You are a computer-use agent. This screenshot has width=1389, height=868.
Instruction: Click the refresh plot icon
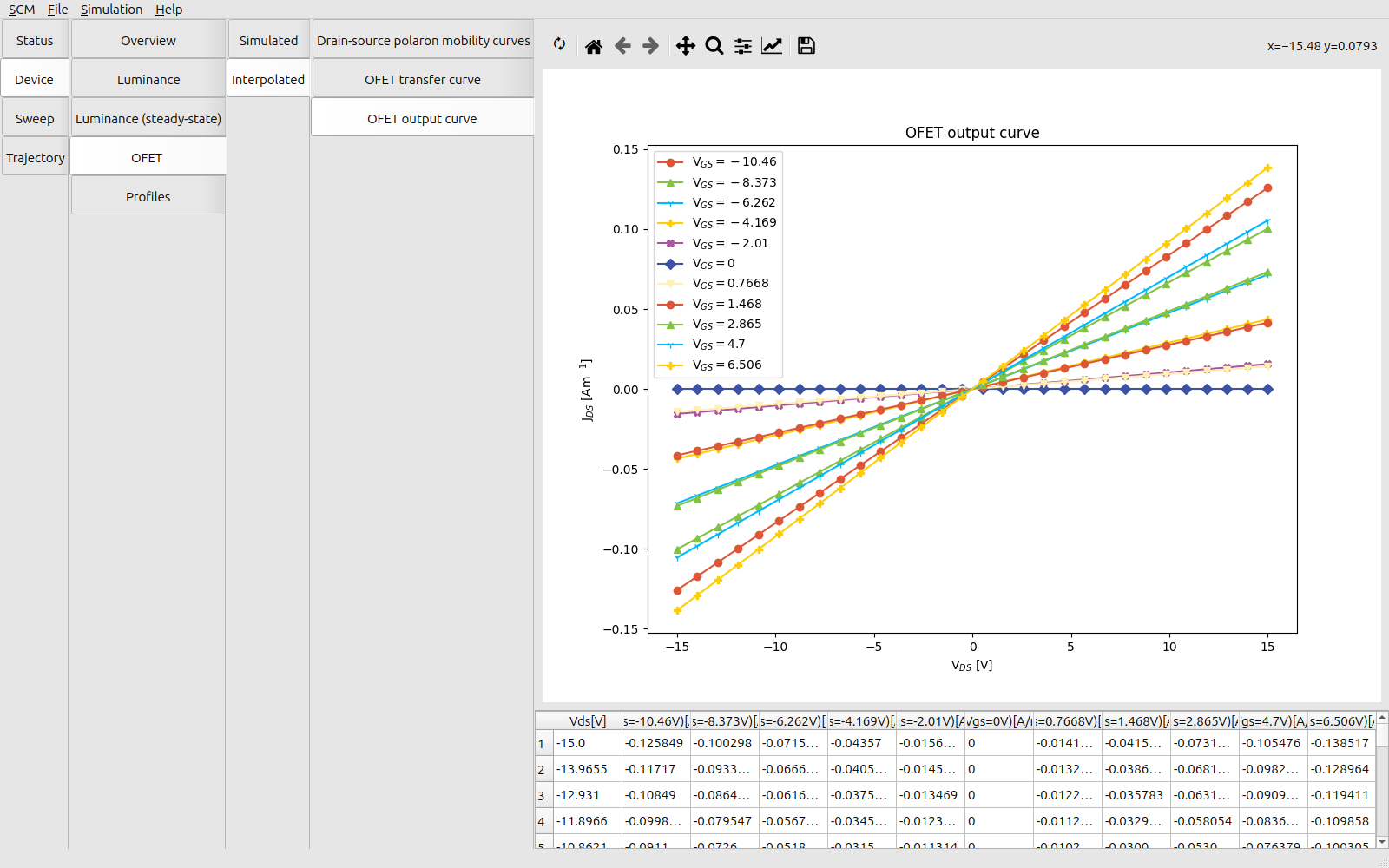pyautogui.click(x=560, y=45)
